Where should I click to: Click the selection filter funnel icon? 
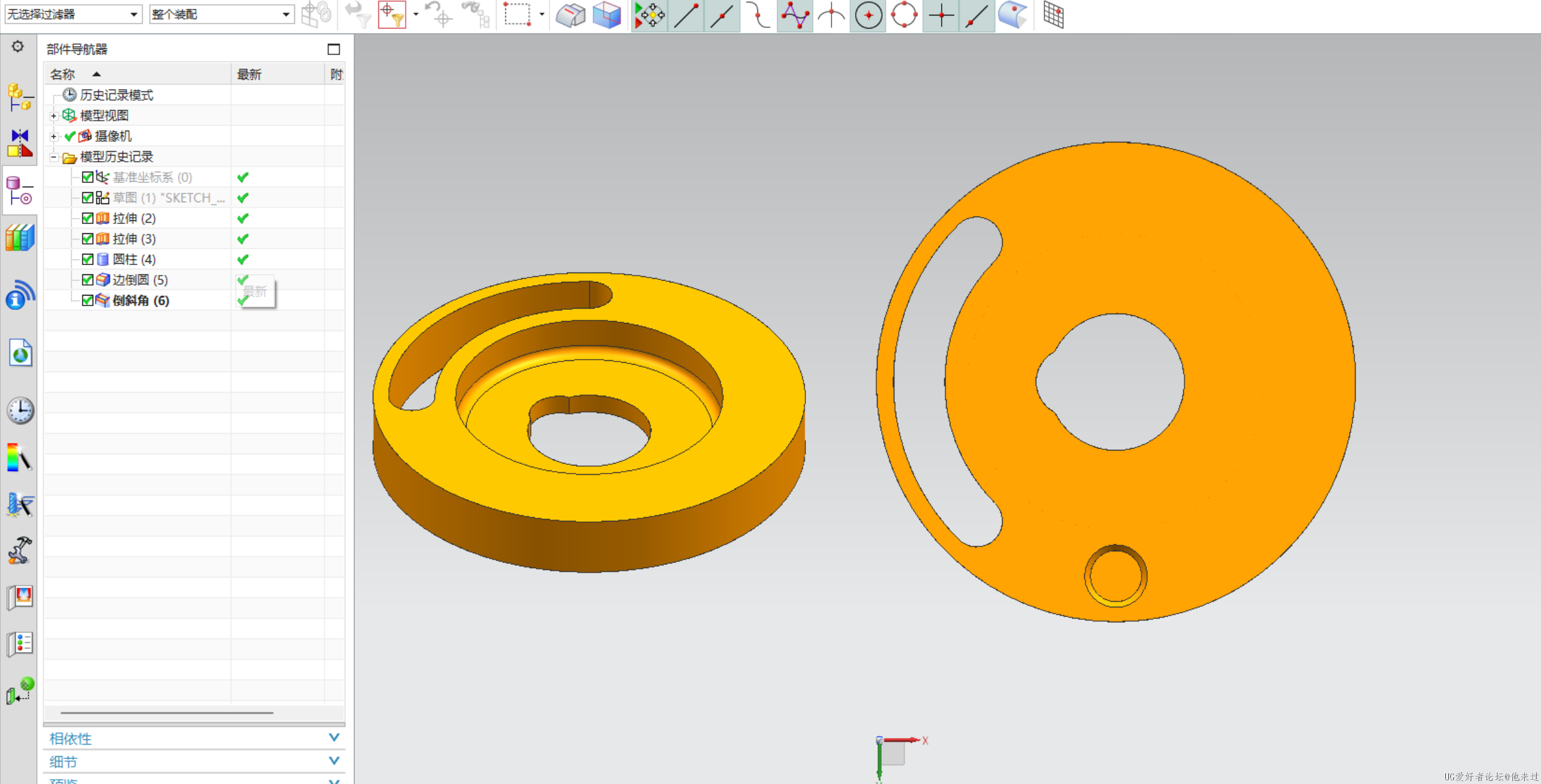[392, 14]
